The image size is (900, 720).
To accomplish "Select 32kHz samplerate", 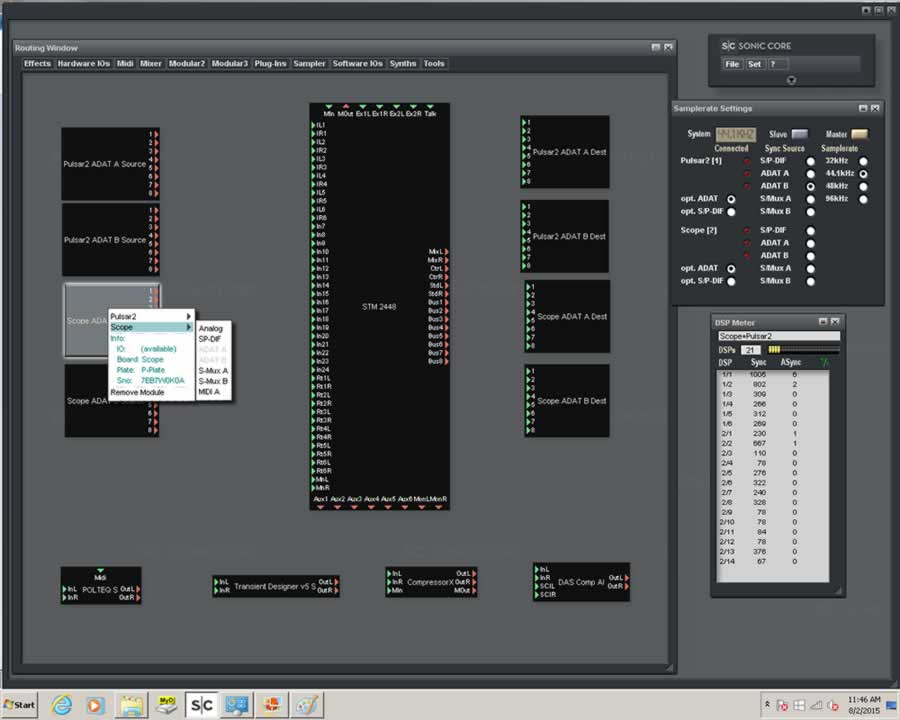I will point(863,161).
